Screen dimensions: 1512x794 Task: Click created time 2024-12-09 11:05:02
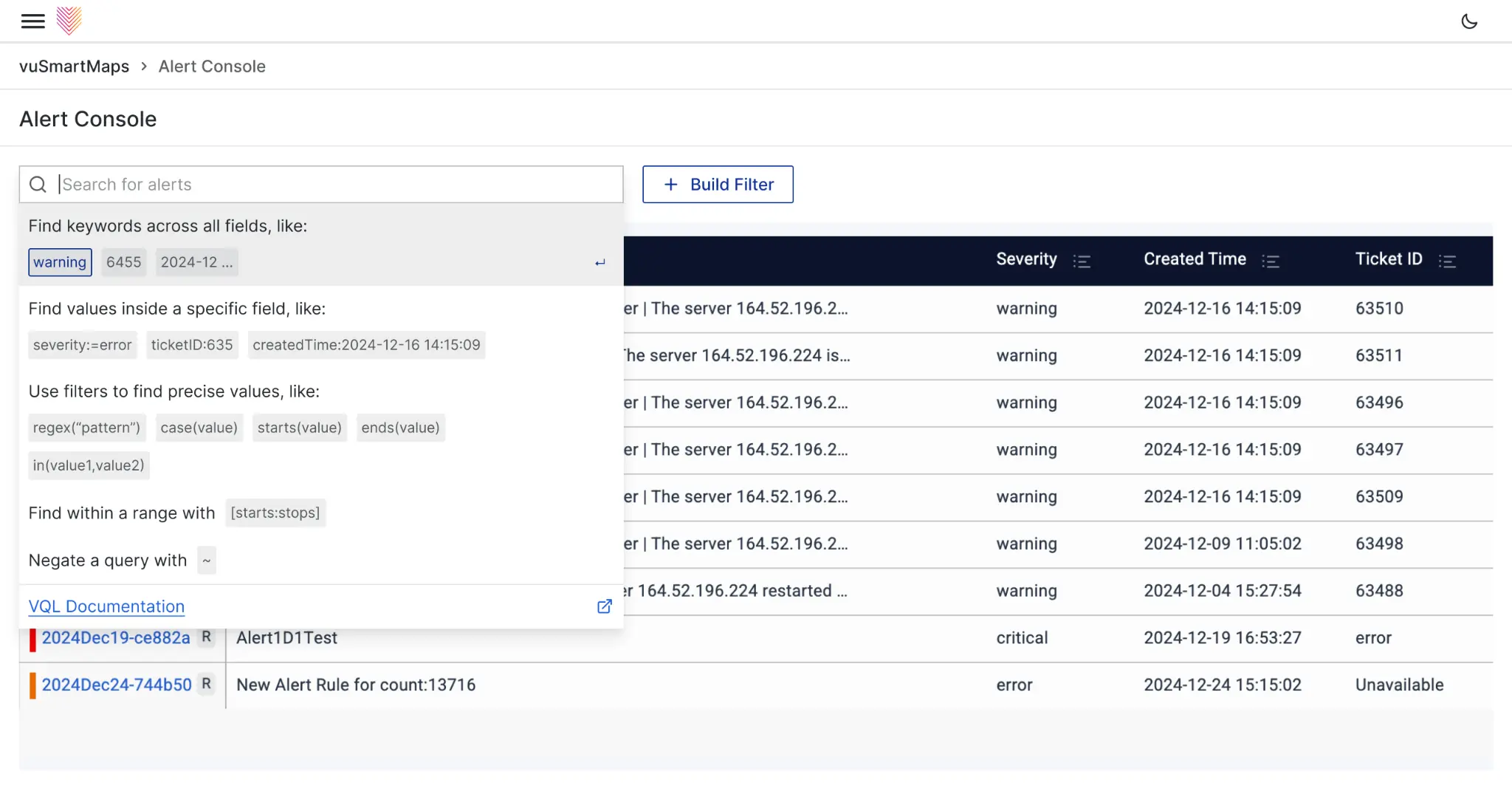point(1223,544)
